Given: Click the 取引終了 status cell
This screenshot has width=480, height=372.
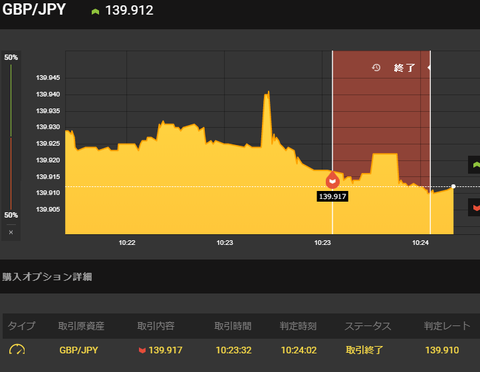Looking at the screenshot, I should click(x=364, y=350).
